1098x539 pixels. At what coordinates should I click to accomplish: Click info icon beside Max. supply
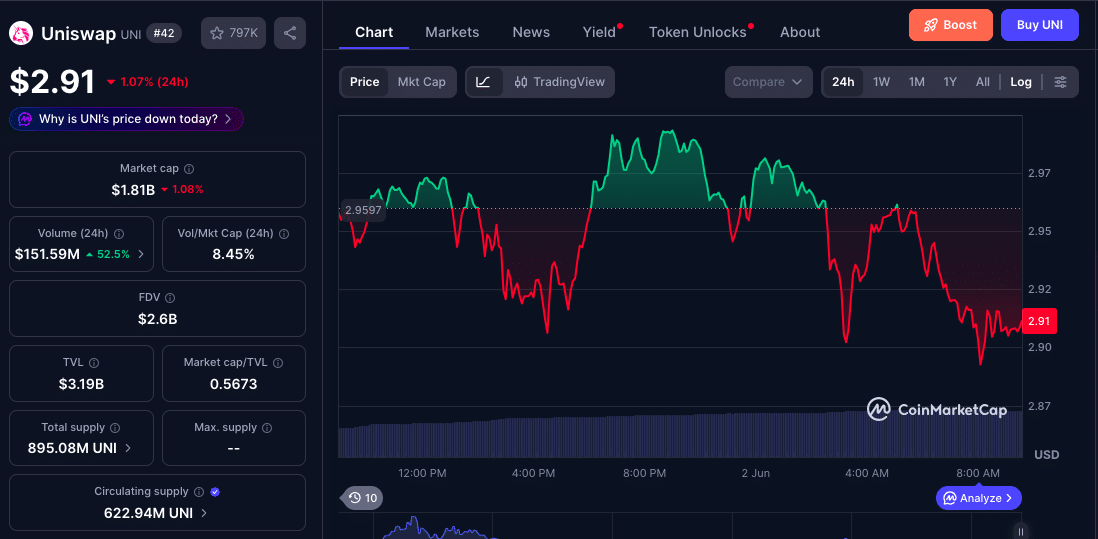[x=267, y=428]
